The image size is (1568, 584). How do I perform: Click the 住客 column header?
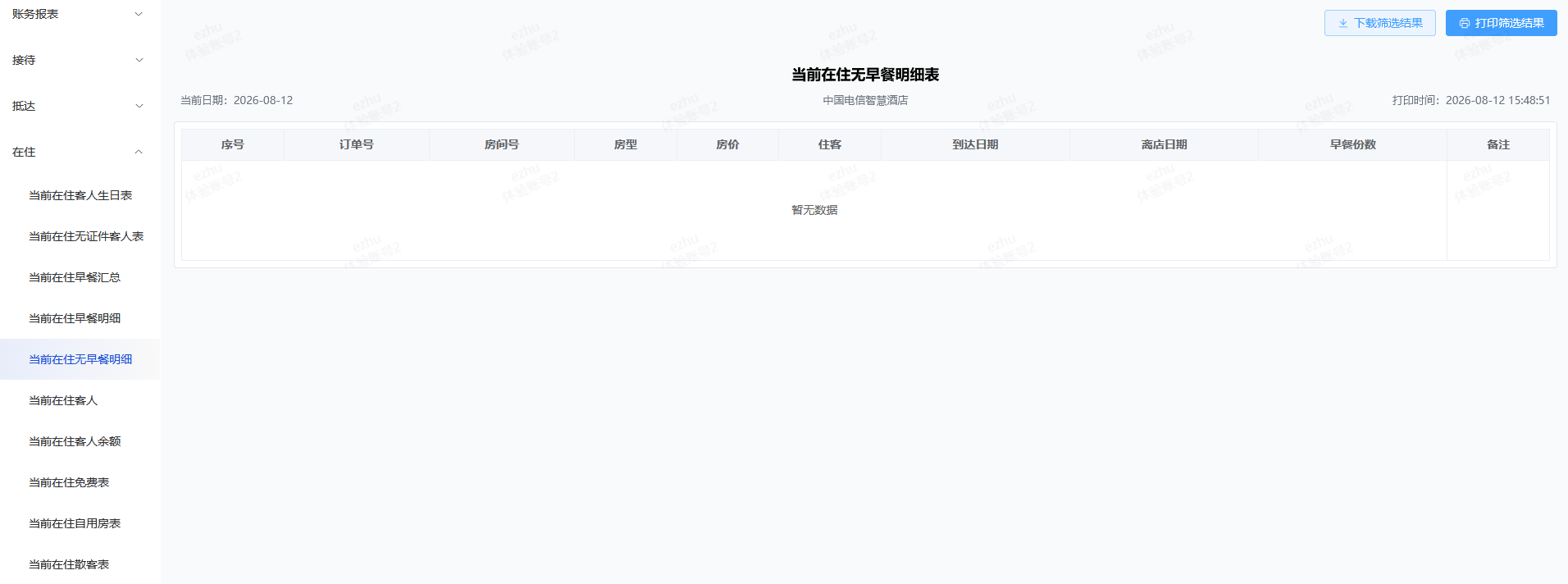click(830, 144)
